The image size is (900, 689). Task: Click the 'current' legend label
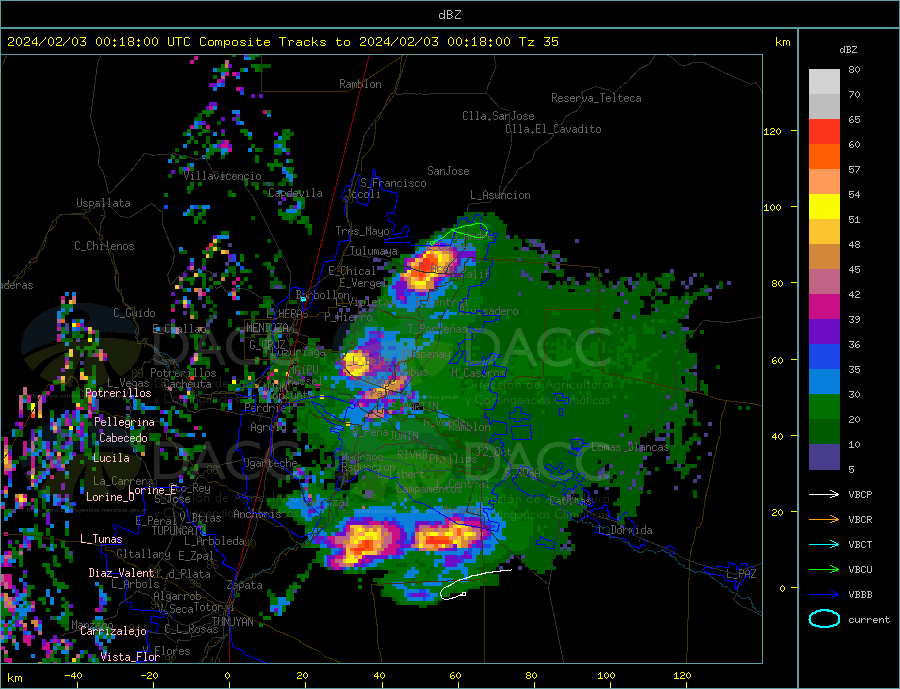[x=869, y=620]
